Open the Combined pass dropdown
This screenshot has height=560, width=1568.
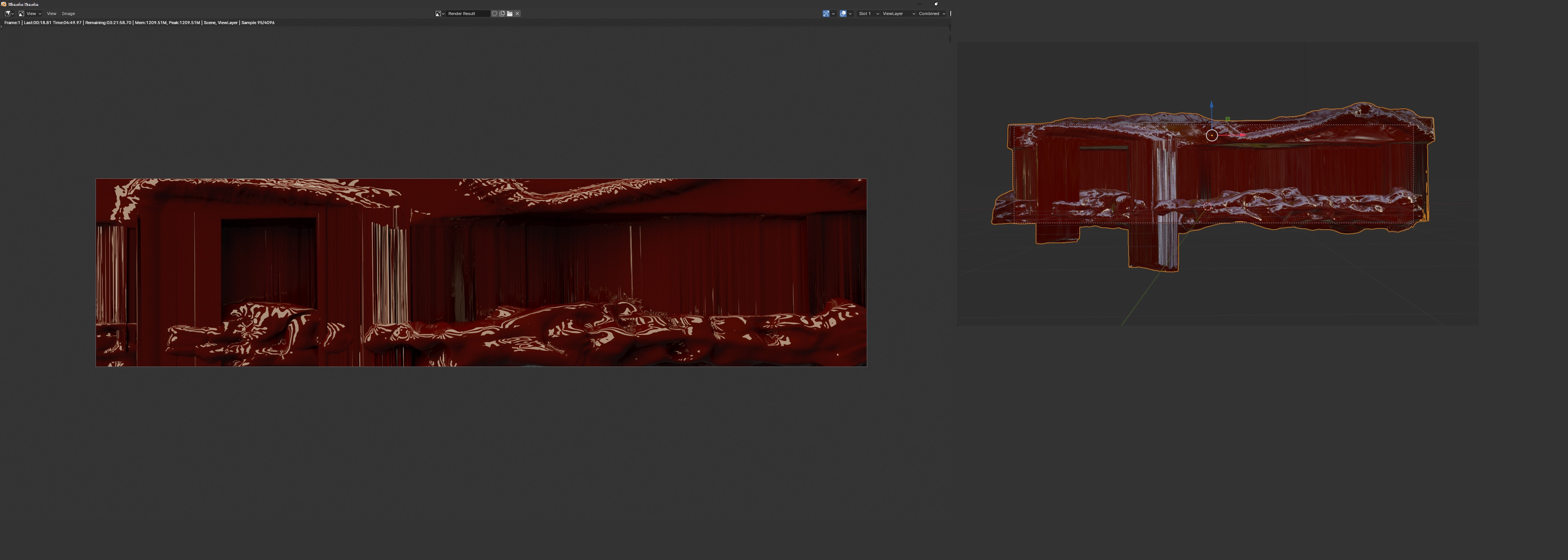(x=931, y=14)
